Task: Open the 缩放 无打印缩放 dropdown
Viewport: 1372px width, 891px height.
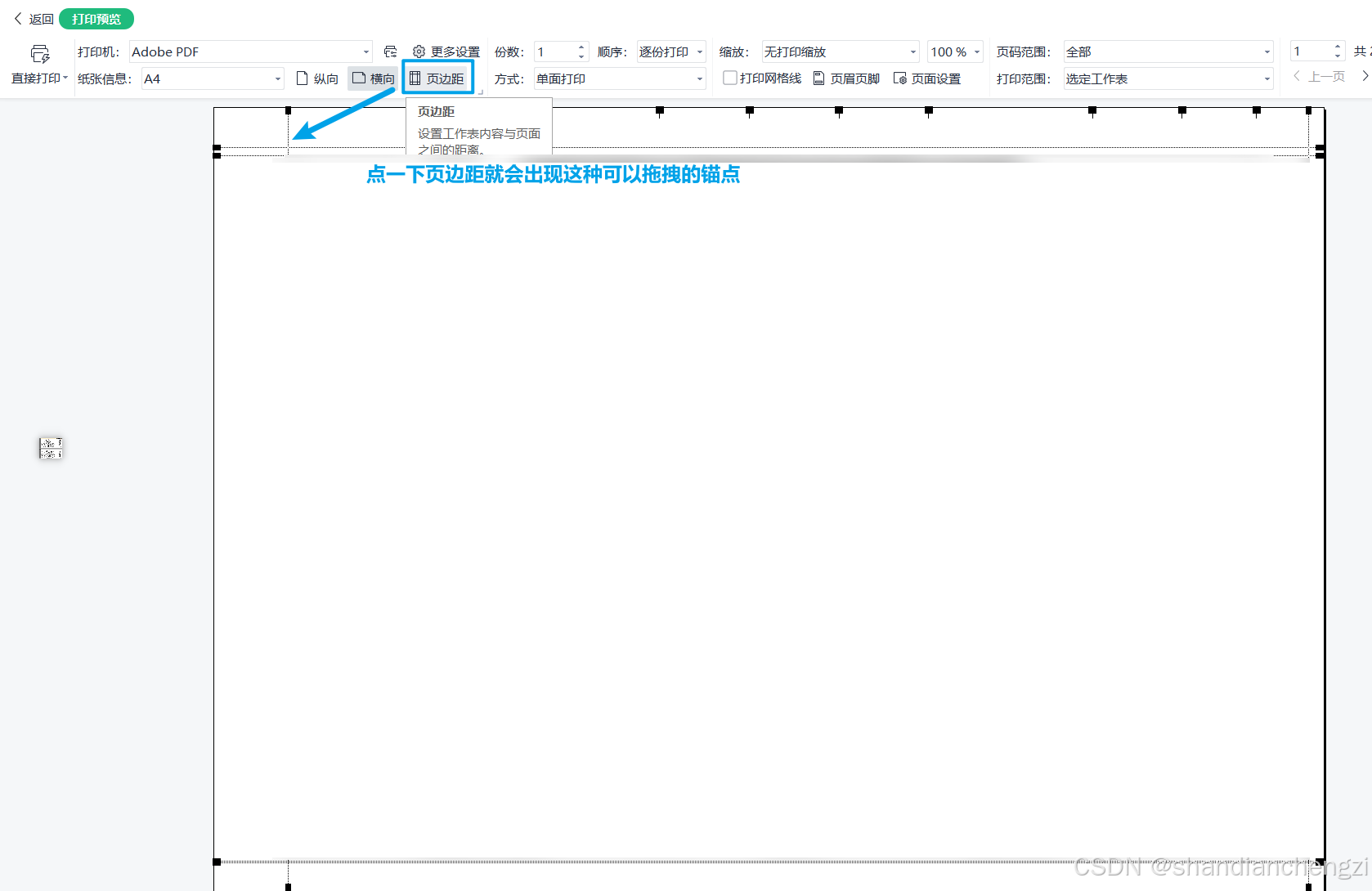Action: (x=840, y=51)
